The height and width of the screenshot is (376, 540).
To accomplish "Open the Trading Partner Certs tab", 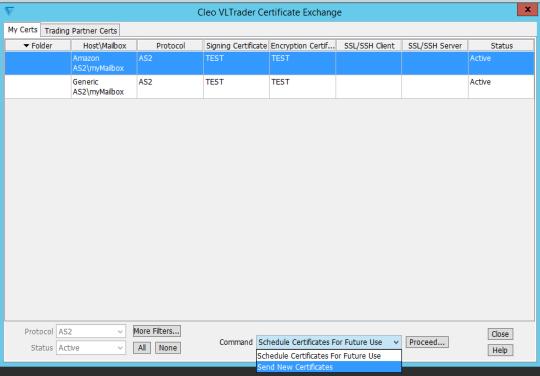I will [81, 31].
